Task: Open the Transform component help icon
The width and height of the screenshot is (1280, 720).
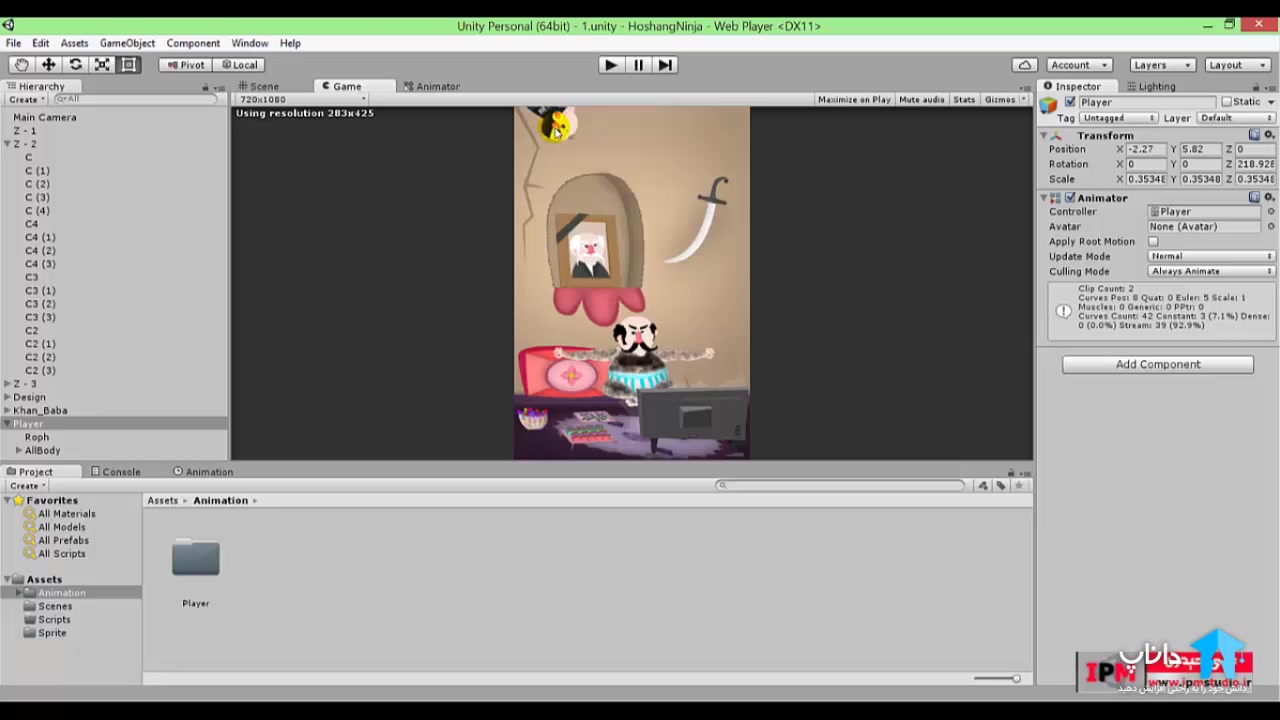Action: [1254, 135]
